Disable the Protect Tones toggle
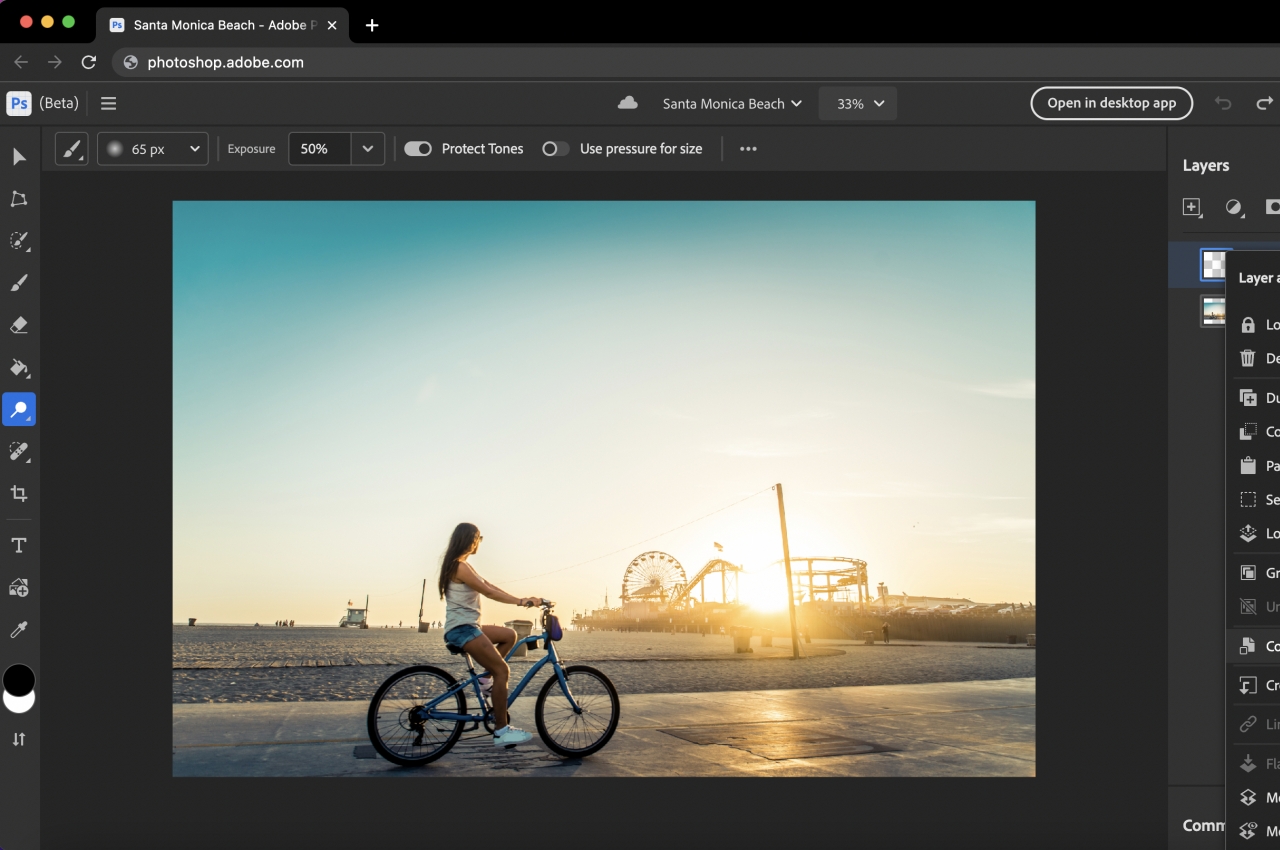1280x850 pixels. (418, 149)
